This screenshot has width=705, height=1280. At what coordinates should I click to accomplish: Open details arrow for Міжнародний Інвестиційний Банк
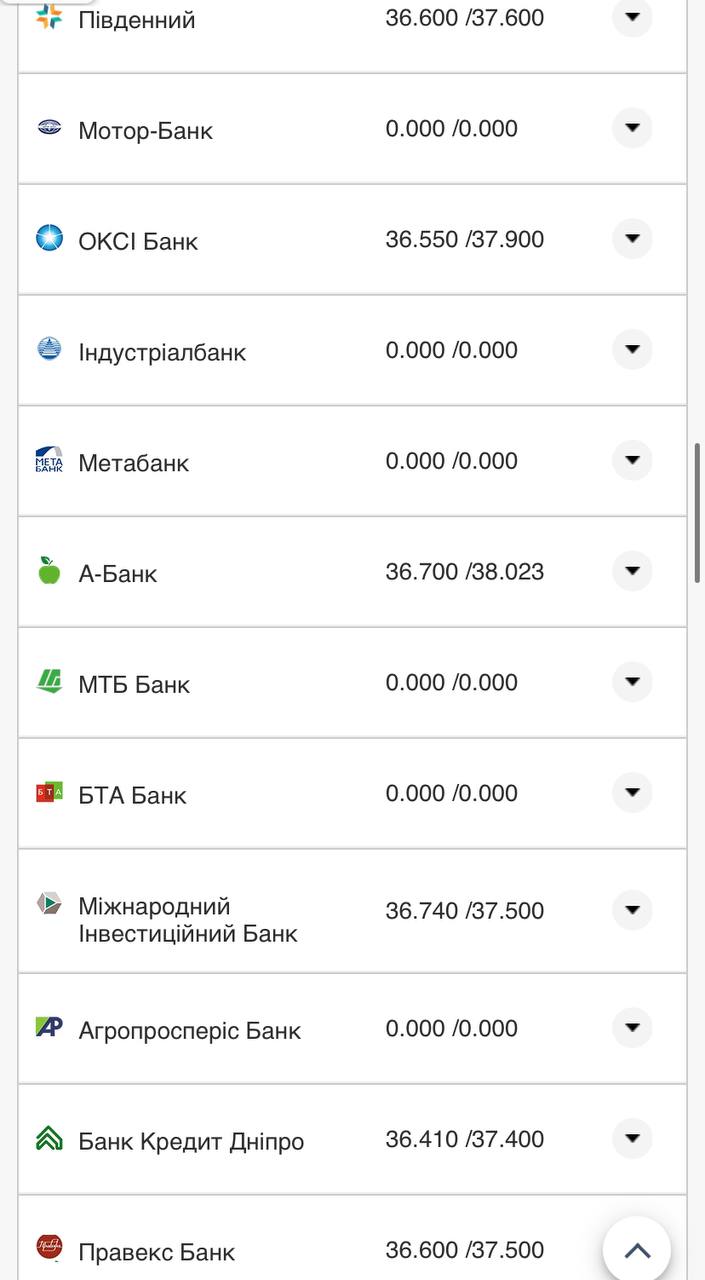tap(631, 910)
